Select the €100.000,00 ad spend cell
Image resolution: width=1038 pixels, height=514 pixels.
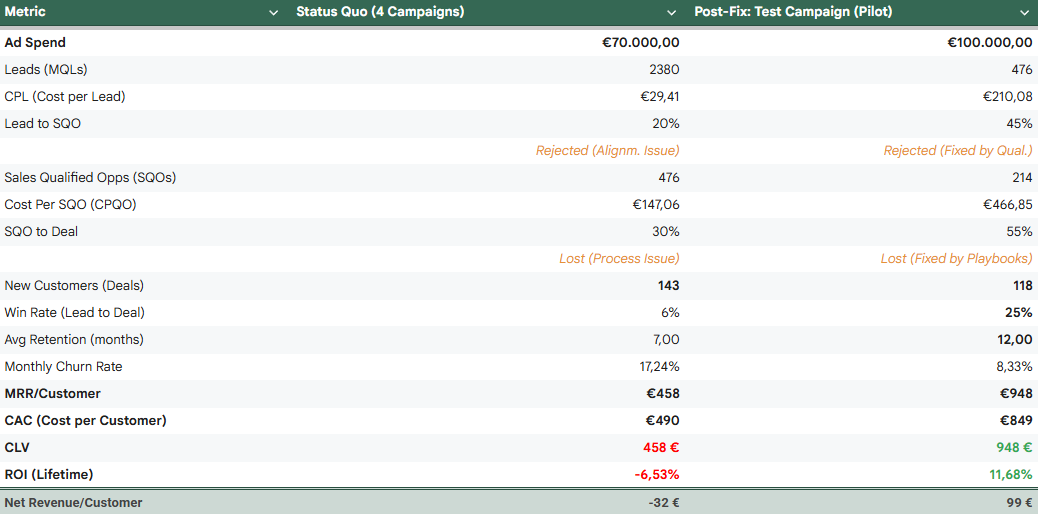click(x=990, y=42)
